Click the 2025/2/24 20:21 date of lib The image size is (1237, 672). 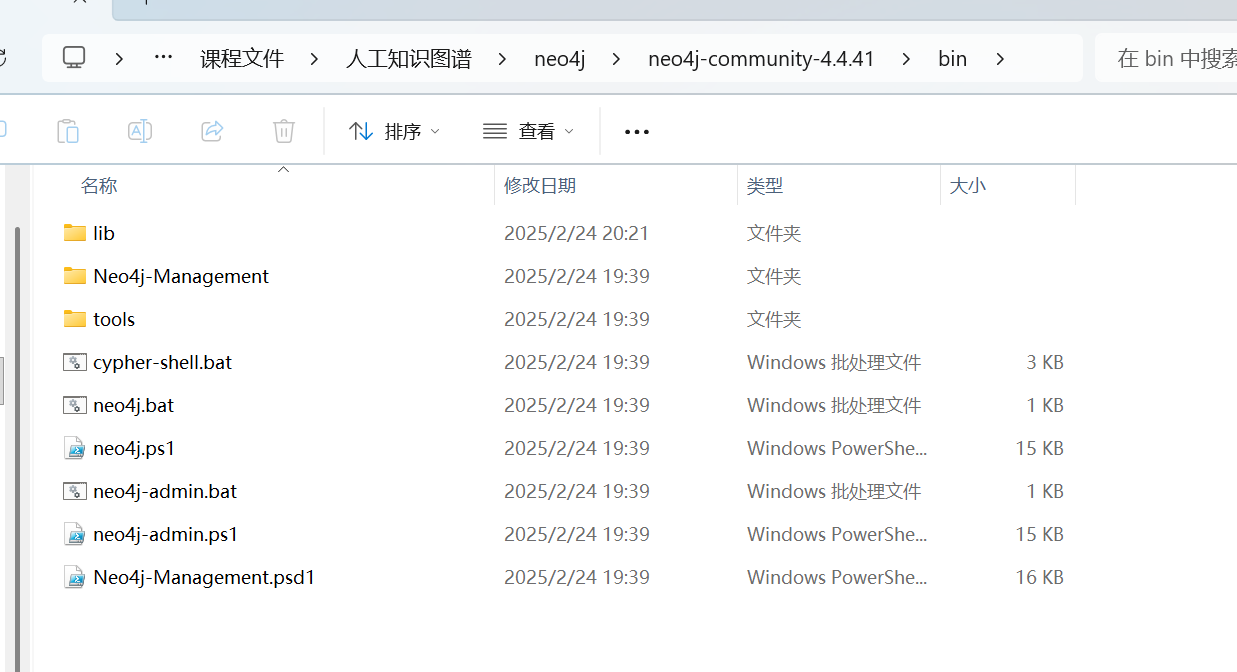pos(576,233)
